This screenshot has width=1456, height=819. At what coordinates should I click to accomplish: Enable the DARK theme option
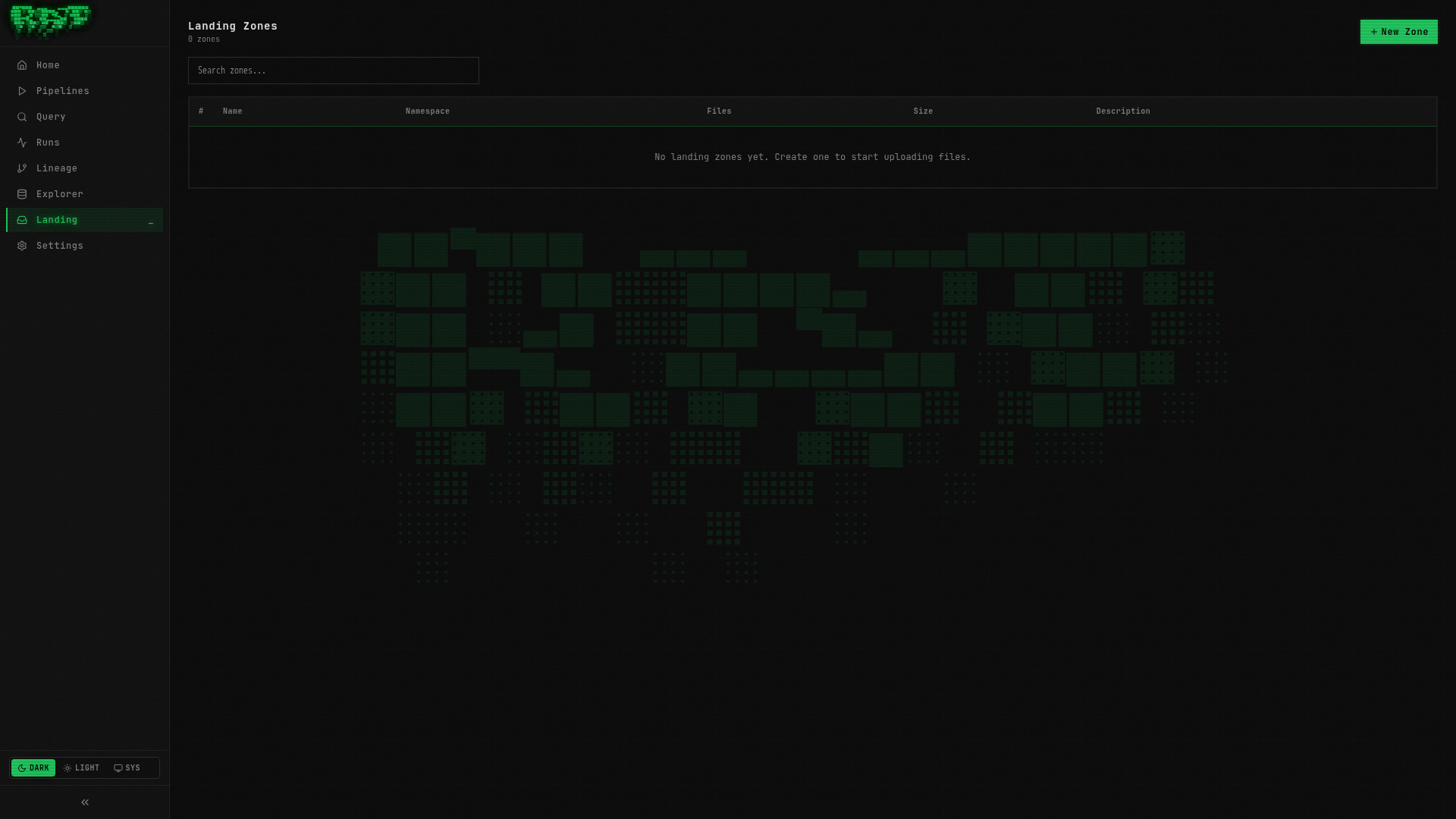33,767
